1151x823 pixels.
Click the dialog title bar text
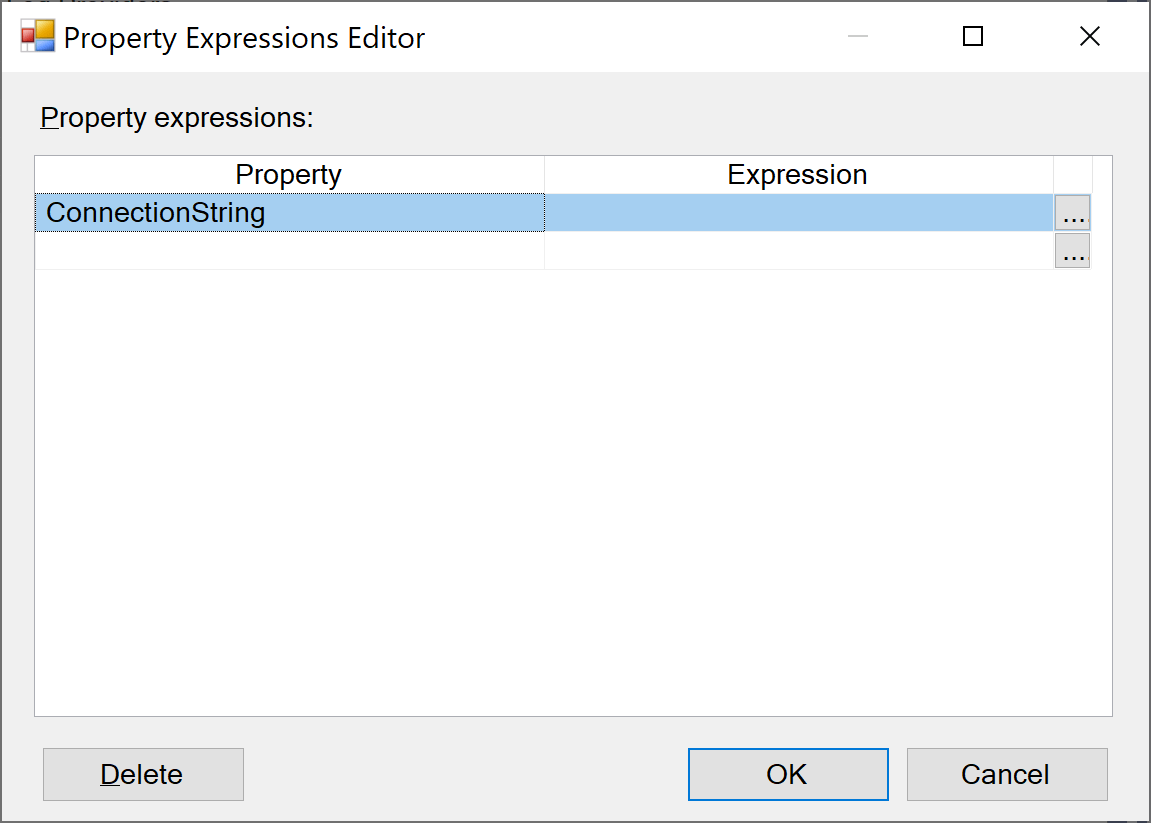point(243,37)
